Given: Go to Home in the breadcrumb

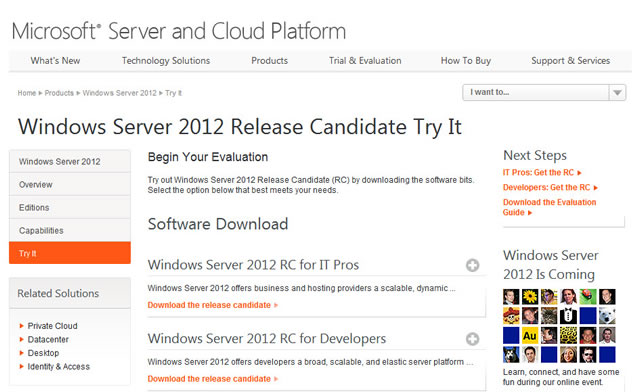Looking at the screenshot, I should pos(27,93).
